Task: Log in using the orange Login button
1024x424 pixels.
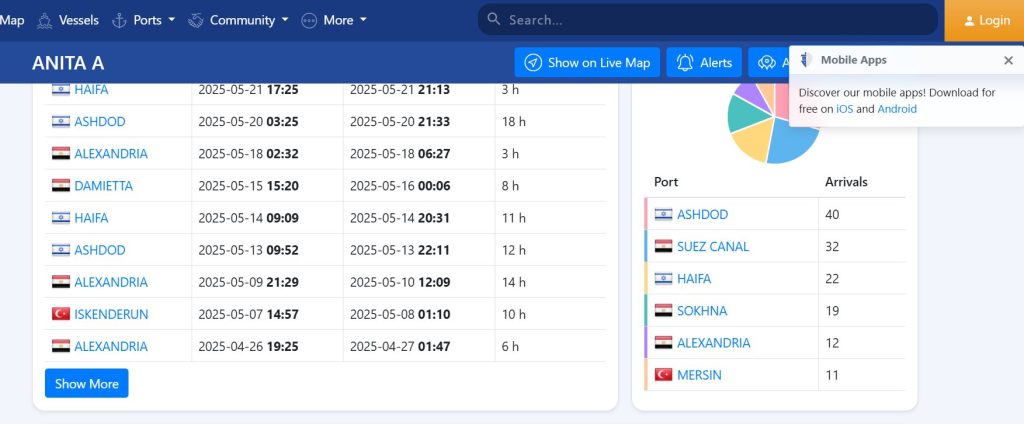Action: click(984, 20)
